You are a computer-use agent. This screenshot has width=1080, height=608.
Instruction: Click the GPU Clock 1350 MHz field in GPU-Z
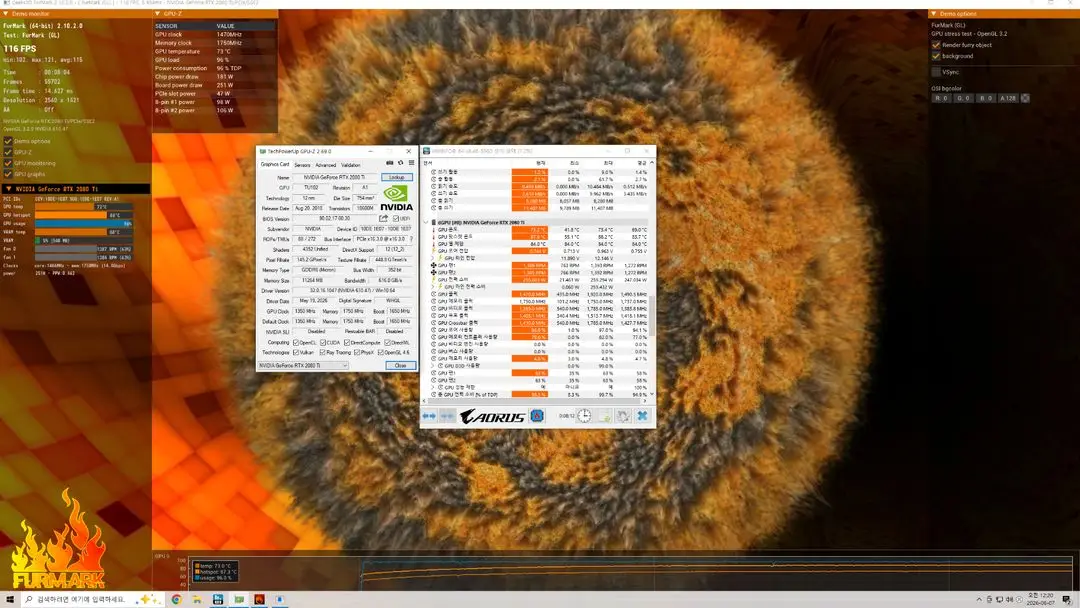click(305, 311)
